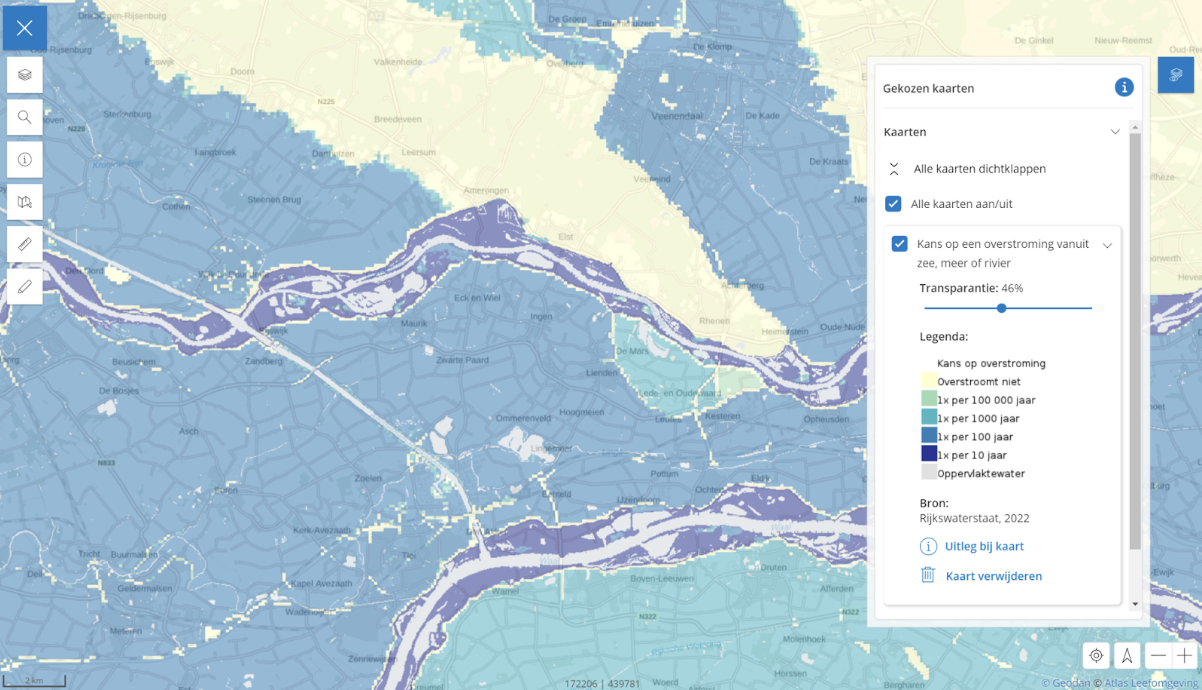Toggle the blue layers panel button top-right

click(1176, 75)
